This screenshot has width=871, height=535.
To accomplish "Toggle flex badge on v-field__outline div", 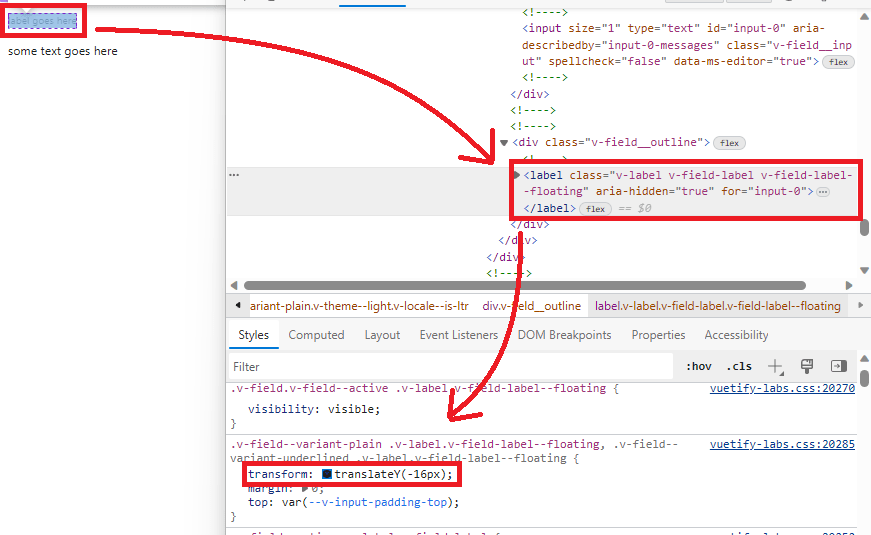I will [x=729, y=143].
